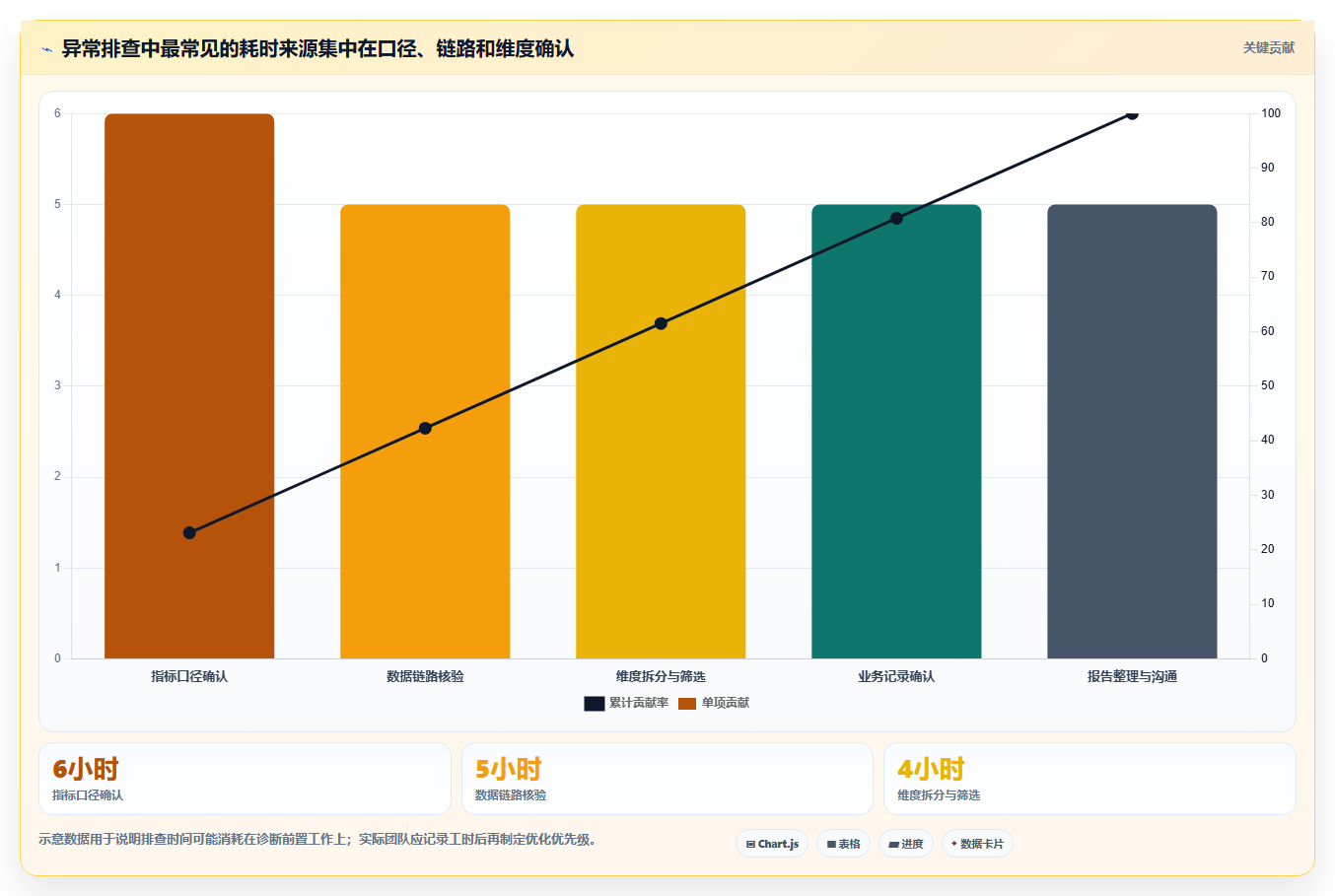Select the 数据卡片 chip
The width and height of the screenshot is (1335, 896).
click(x=977, y=844)
